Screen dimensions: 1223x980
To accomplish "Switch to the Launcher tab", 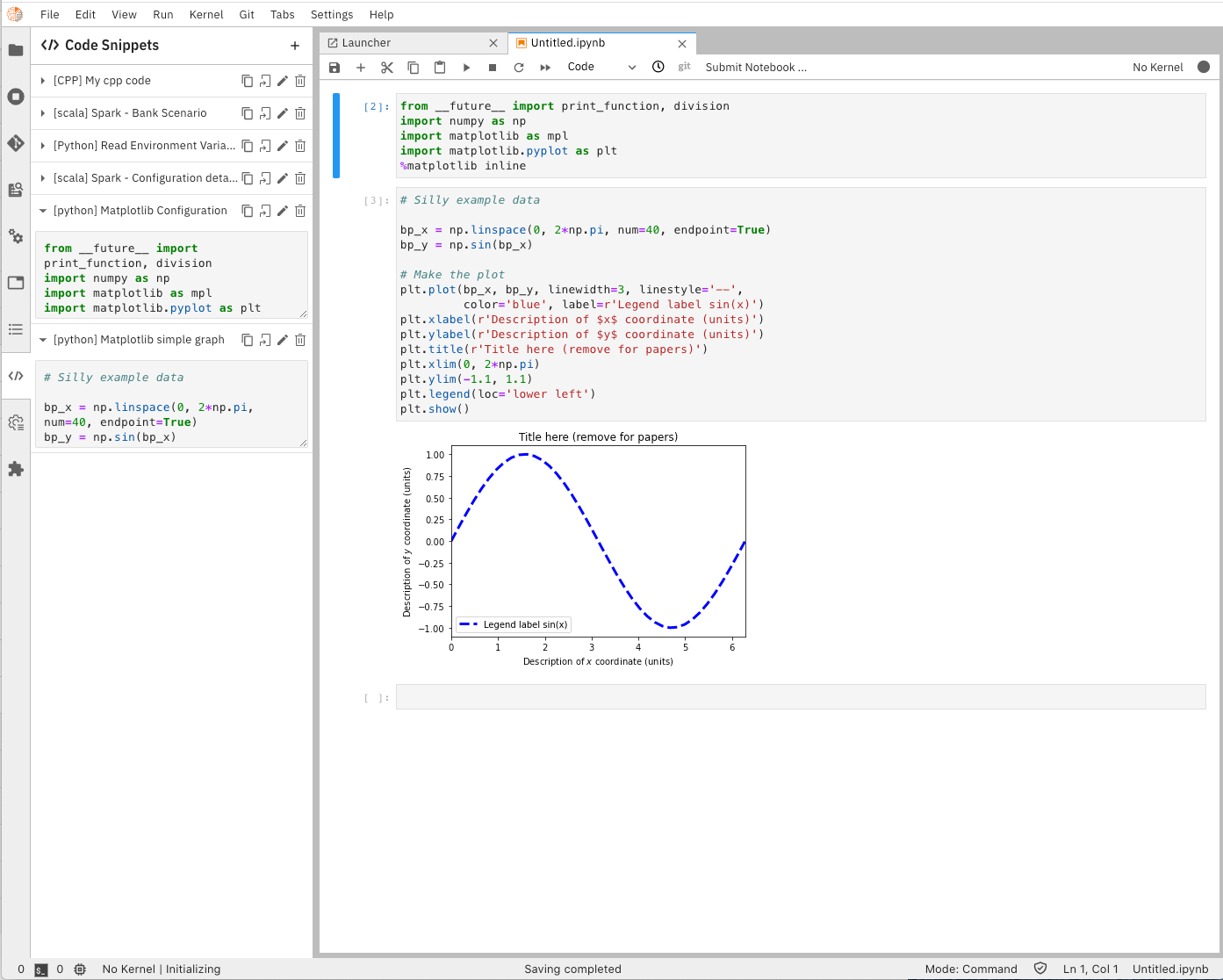I will click(414, 43).
